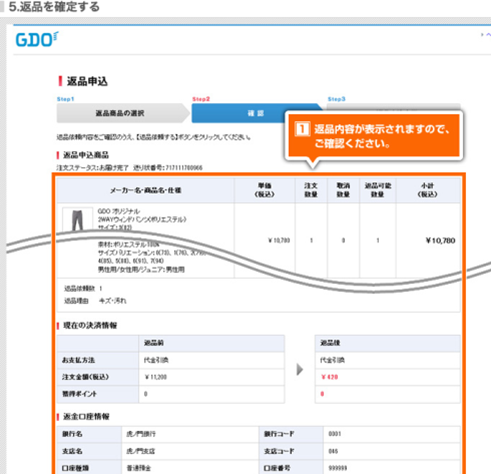Click the grey arrow between payment tables

[300, 369]
